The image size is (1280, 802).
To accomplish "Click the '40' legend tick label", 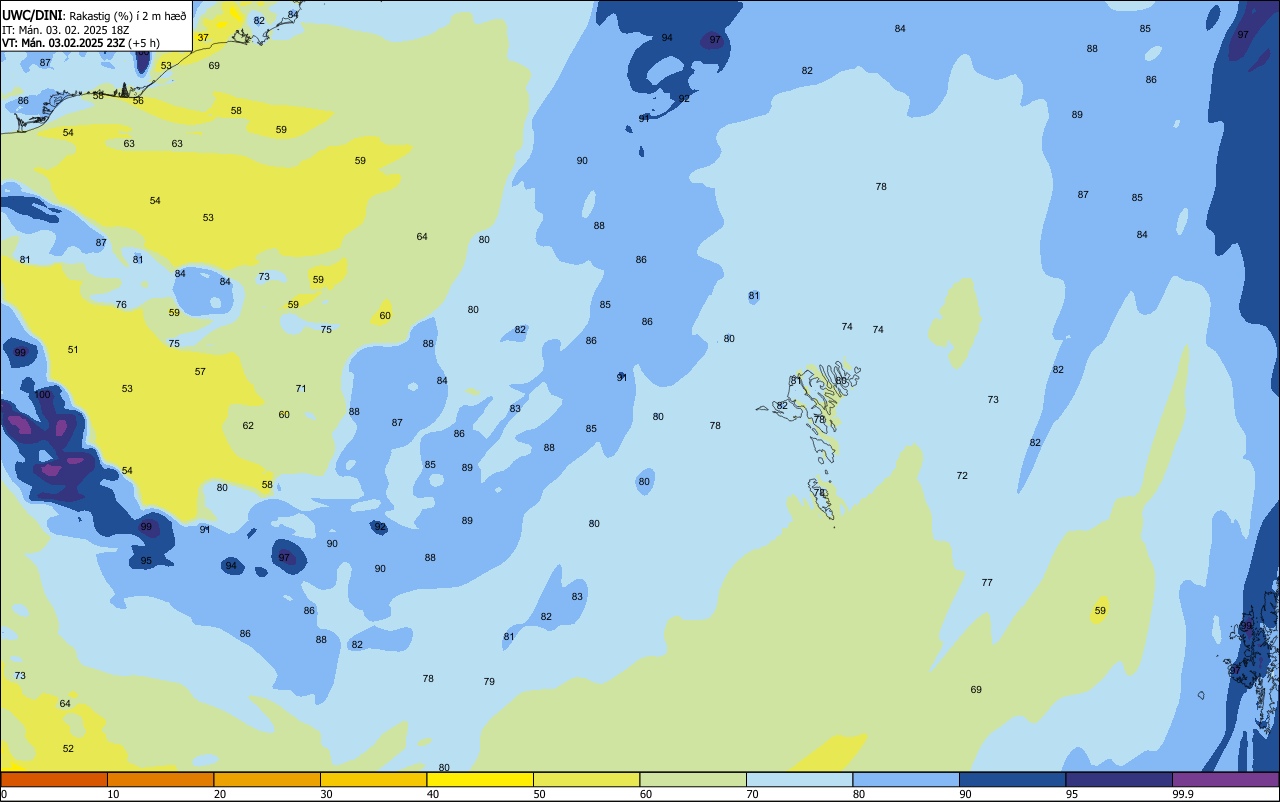I will (432, 794).
